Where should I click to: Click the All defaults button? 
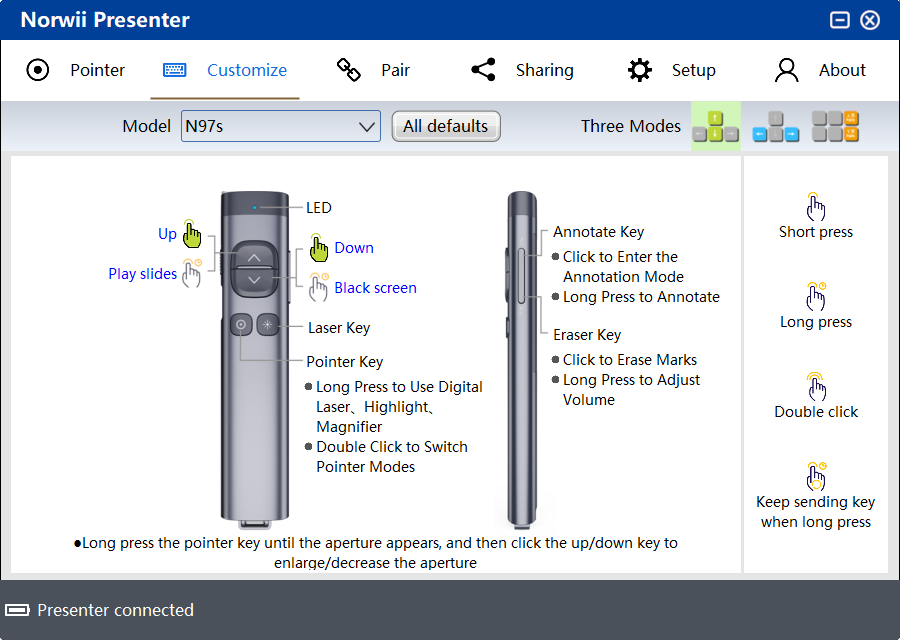pos(446,126)
